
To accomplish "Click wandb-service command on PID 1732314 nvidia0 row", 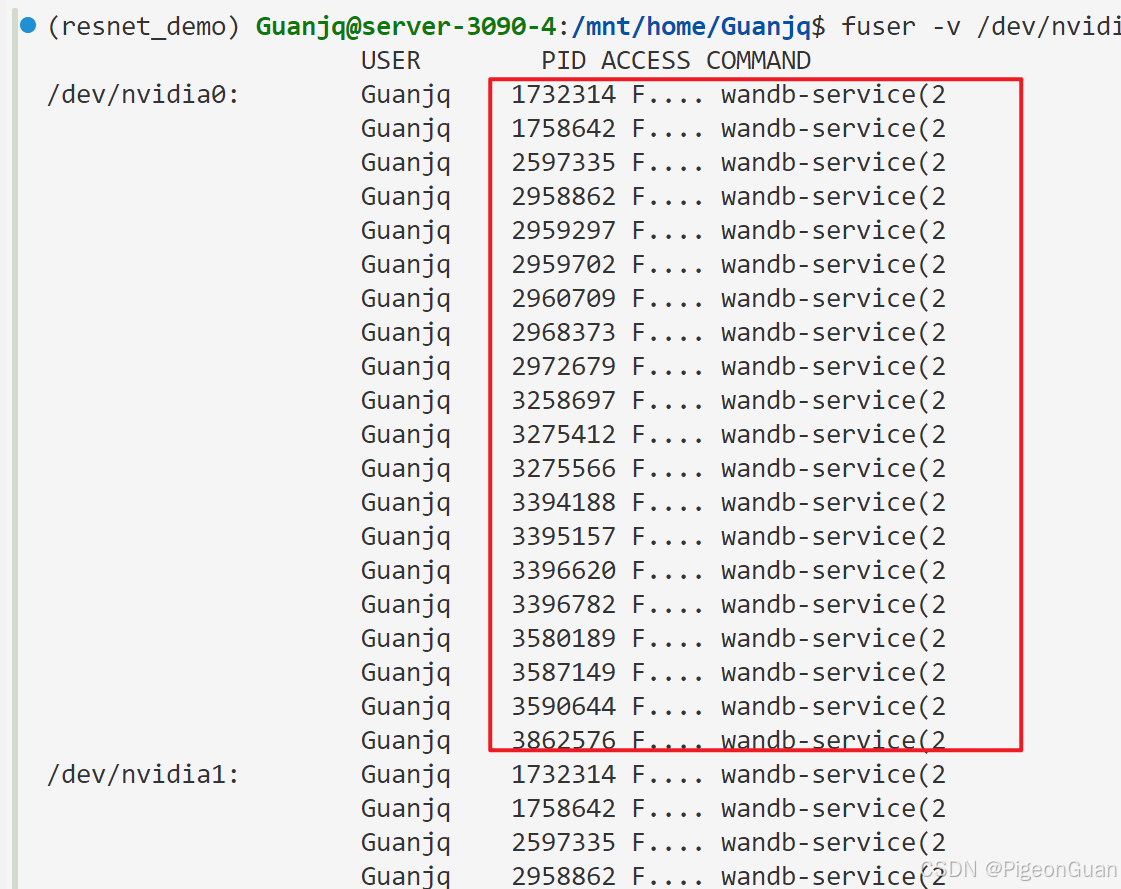I will click(x=834, y=94).
